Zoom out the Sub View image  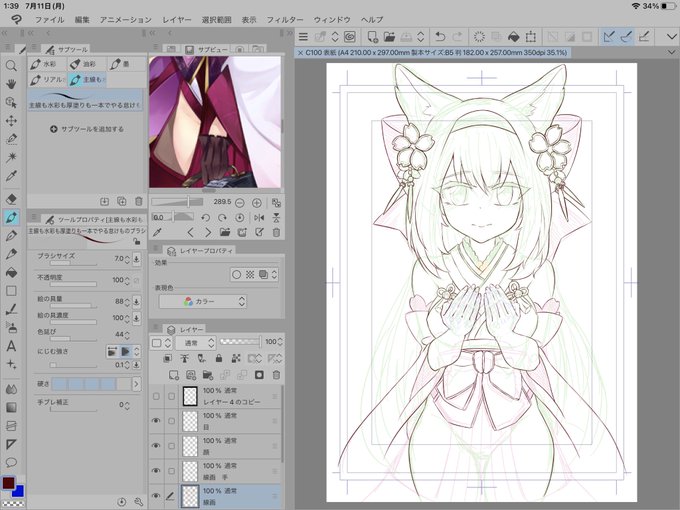coord(239,203)
